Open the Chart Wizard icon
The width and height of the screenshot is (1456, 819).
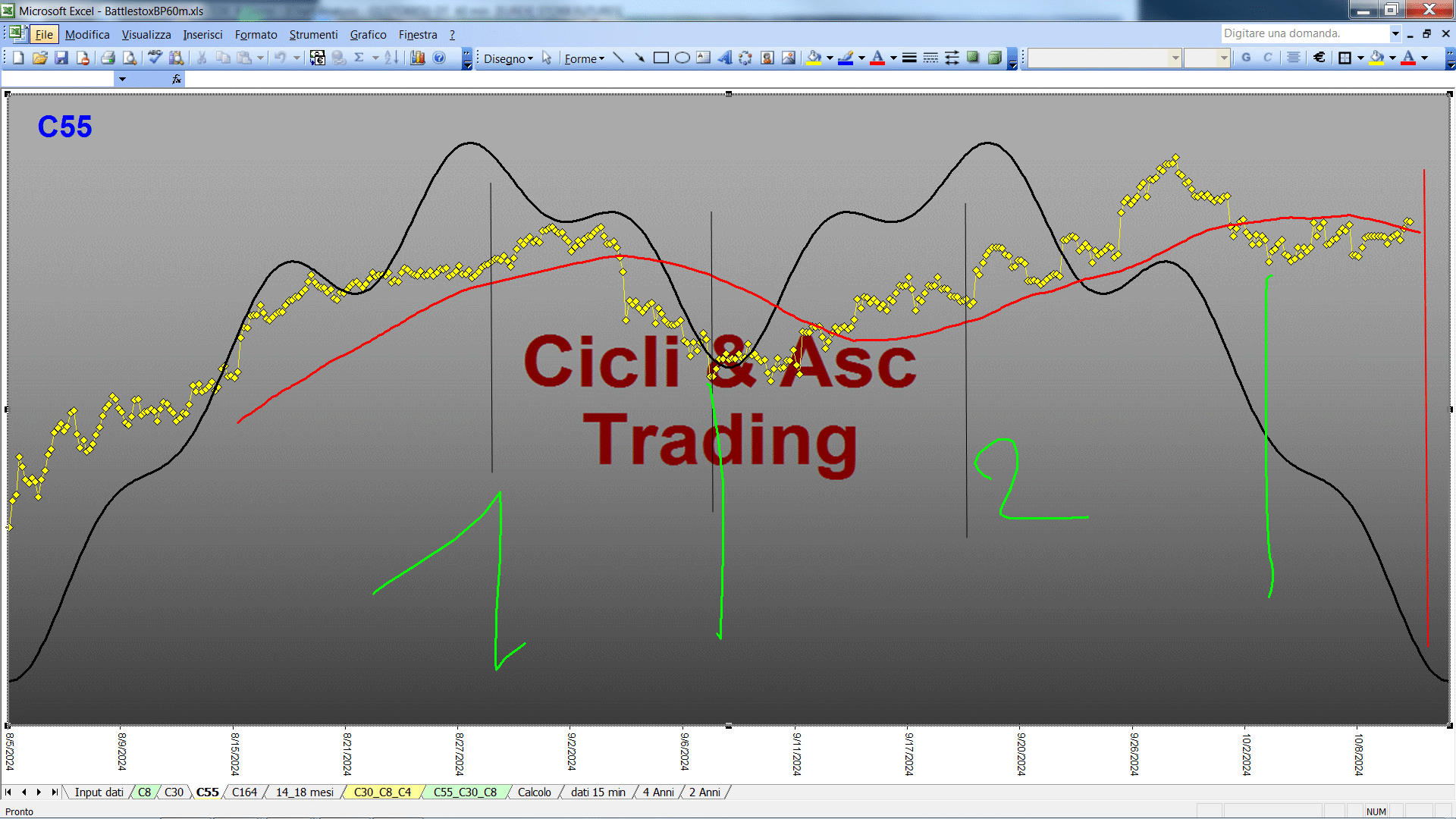pos(418,58)
